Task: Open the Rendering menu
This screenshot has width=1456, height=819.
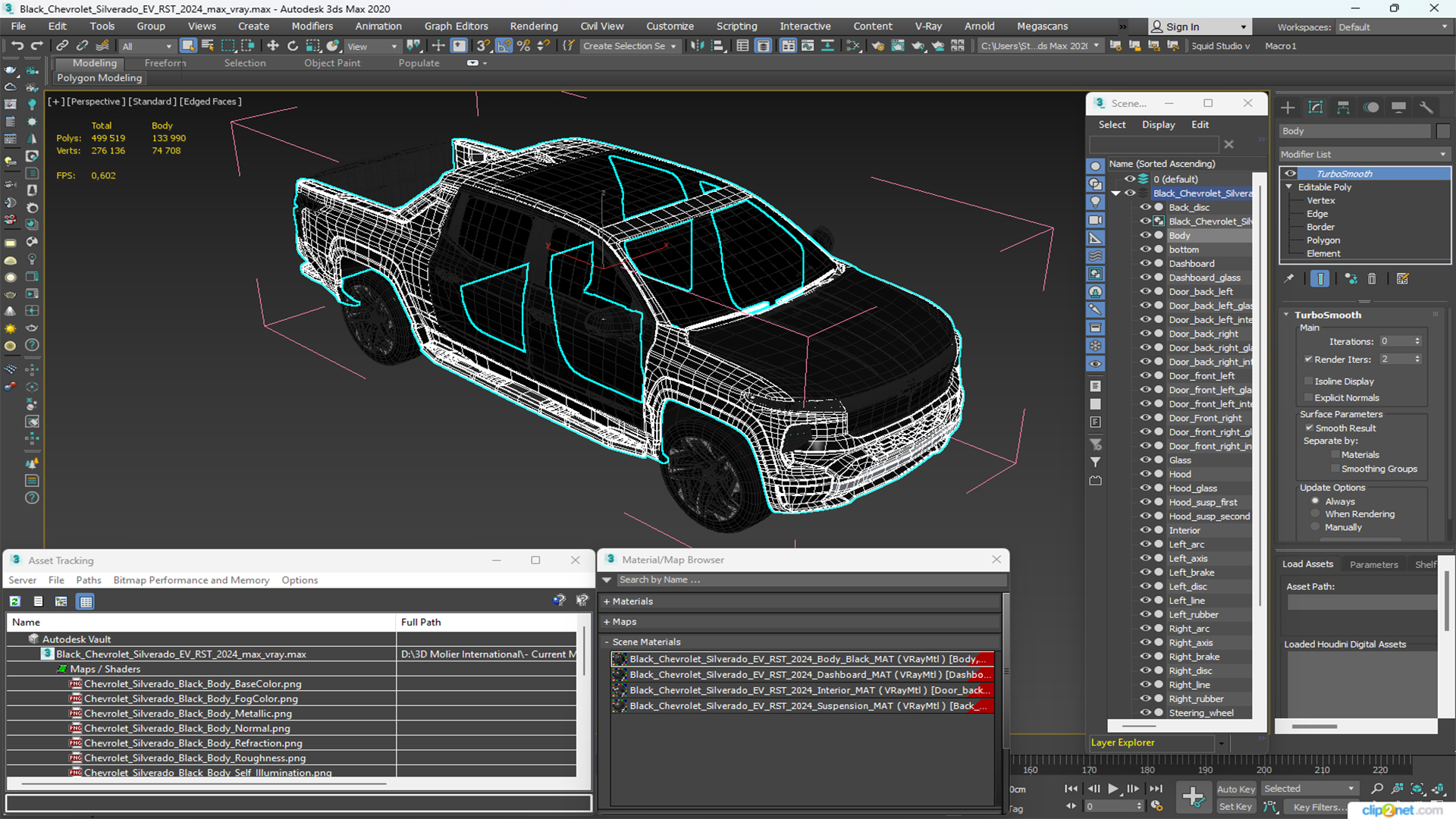Action: click(x=533, y=26)
